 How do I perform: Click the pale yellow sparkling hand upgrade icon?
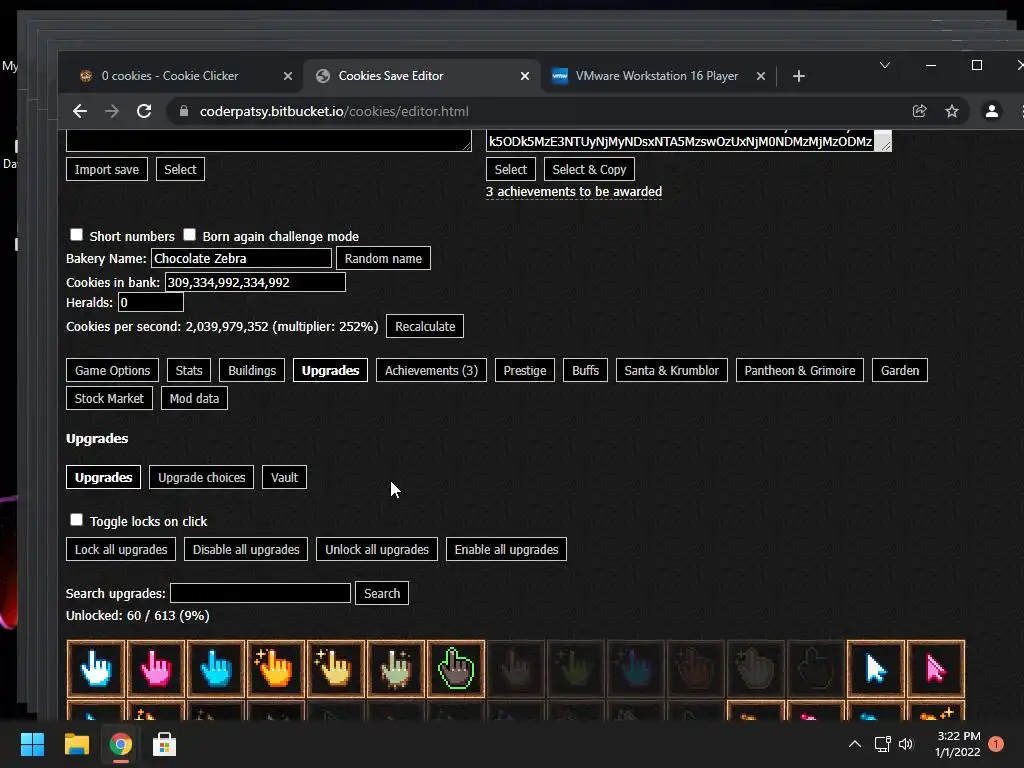point(336,669)
